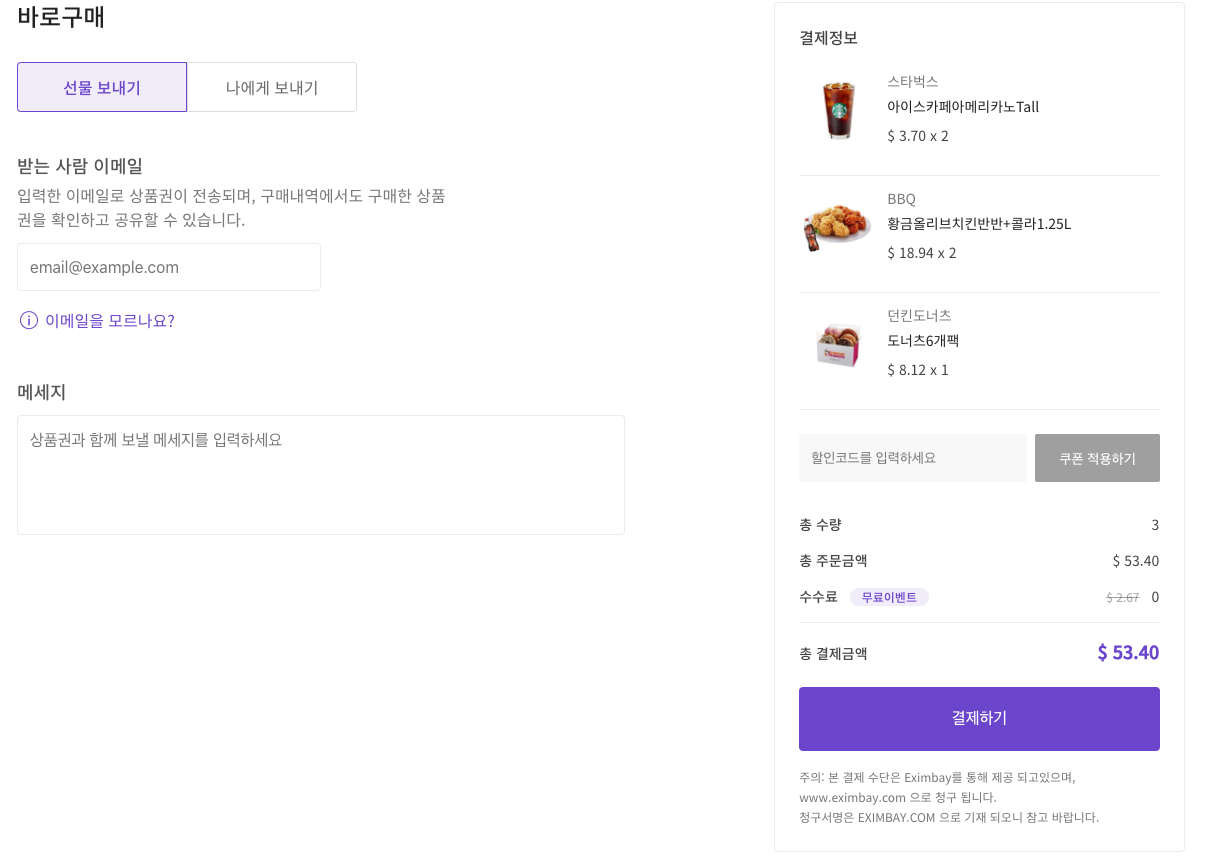Click the total payment amount $ 53.40 in purple
The image size is (1211, 860).
1128,653
